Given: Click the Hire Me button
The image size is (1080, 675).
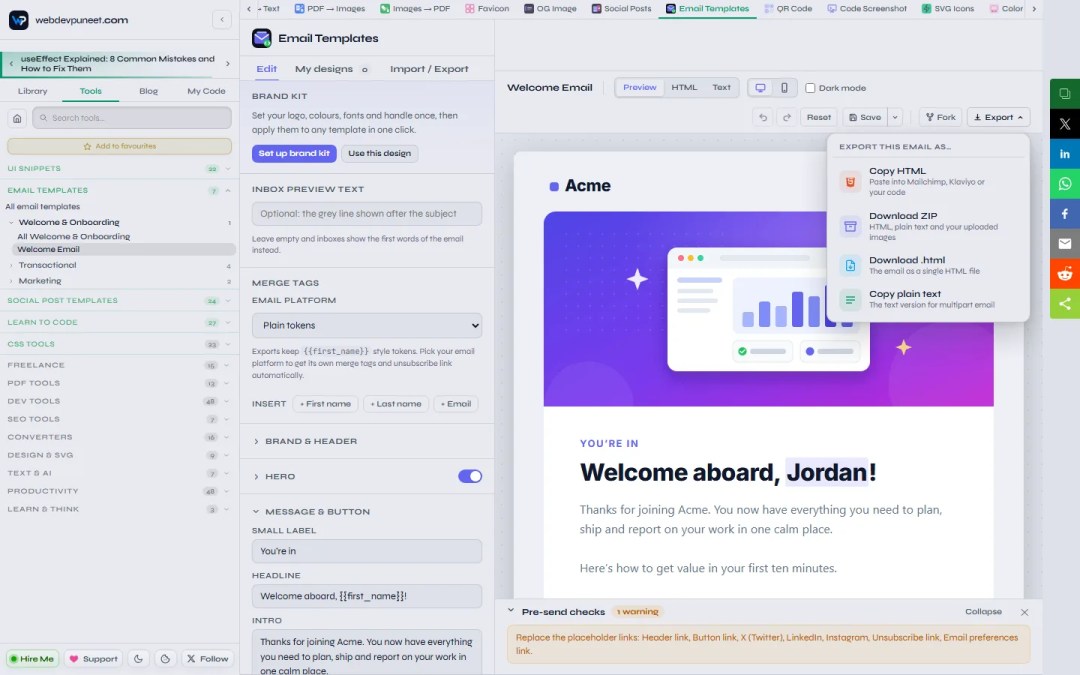Looking at the screenshot, I should tap(32, 658).
